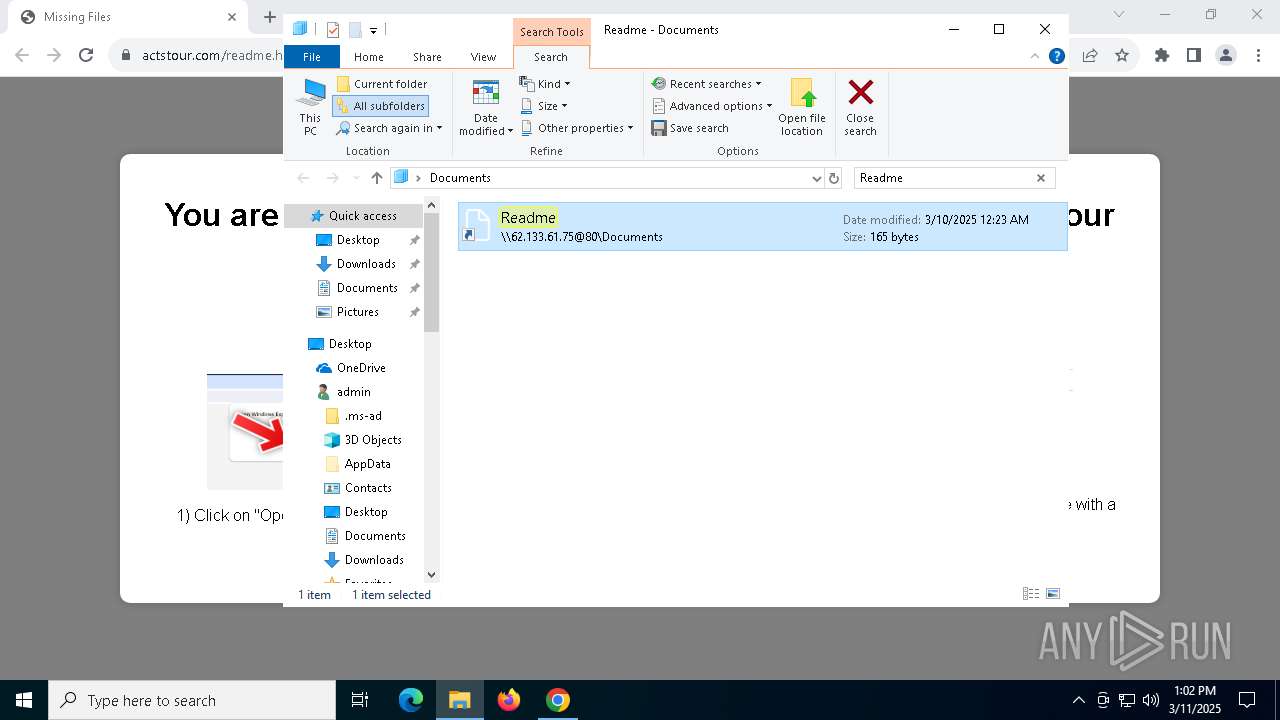
Task: Open Firefox from taskbar
Action: 509,700
